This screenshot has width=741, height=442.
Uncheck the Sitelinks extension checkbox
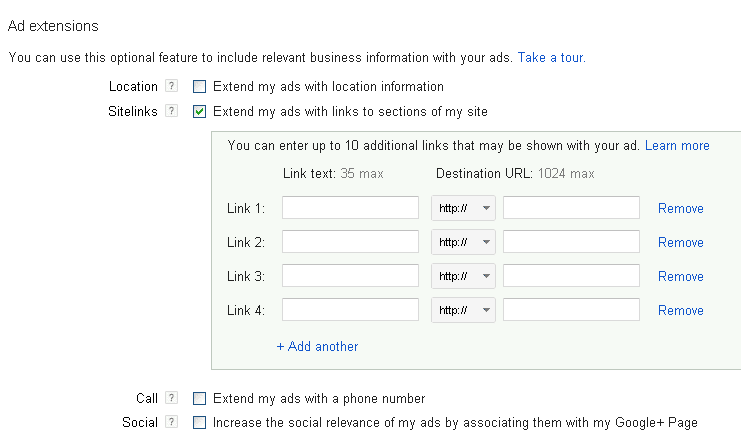(x=199, y=112)
